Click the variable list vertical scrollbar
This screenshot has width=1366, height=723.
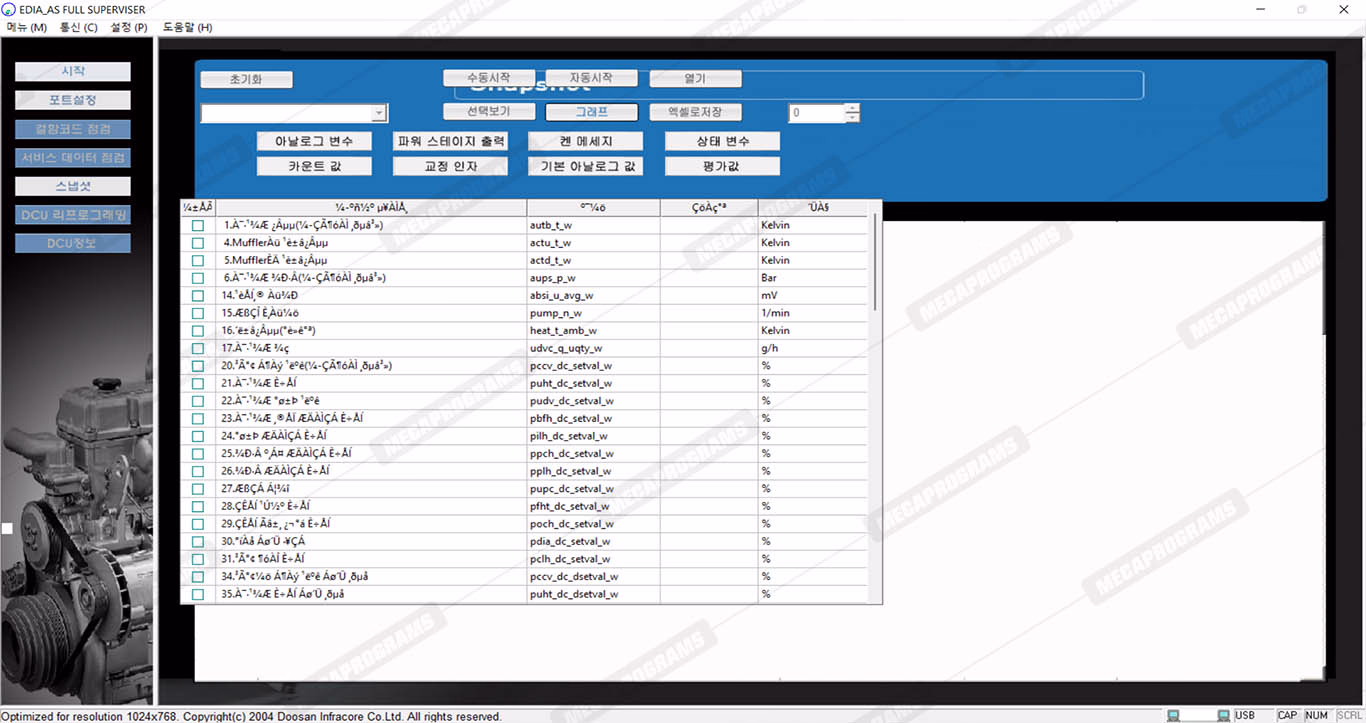pos(875,260)
